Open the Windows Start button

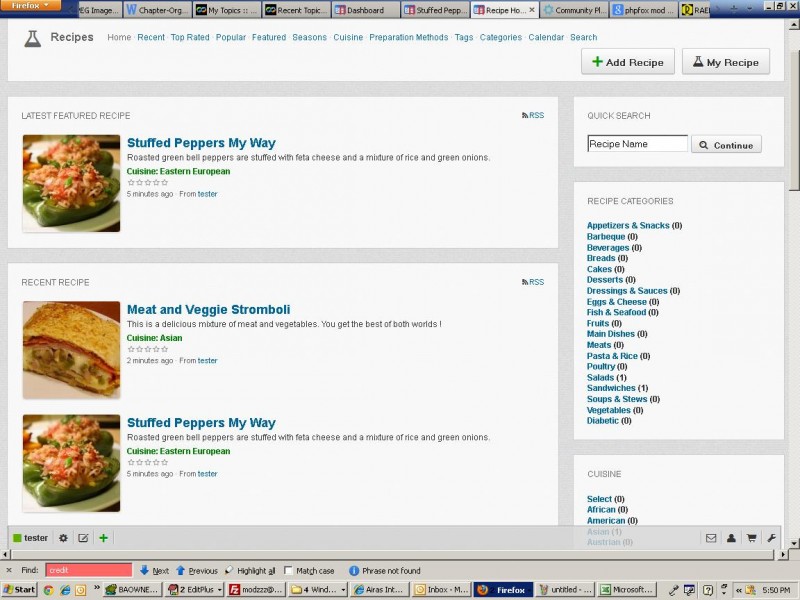[19, 590]
